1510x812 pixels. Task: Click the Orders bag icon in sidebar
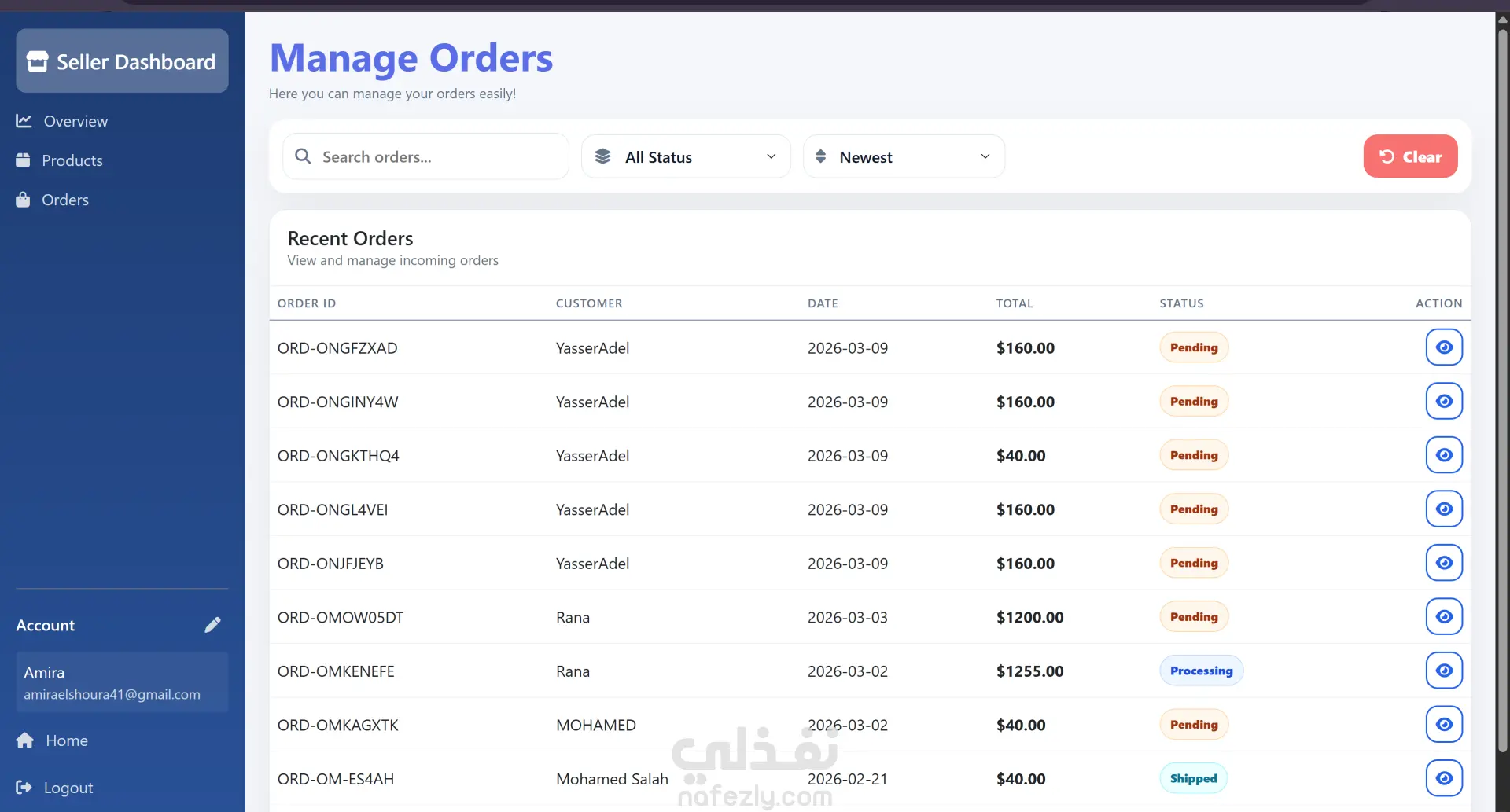(x=23, y=200)
